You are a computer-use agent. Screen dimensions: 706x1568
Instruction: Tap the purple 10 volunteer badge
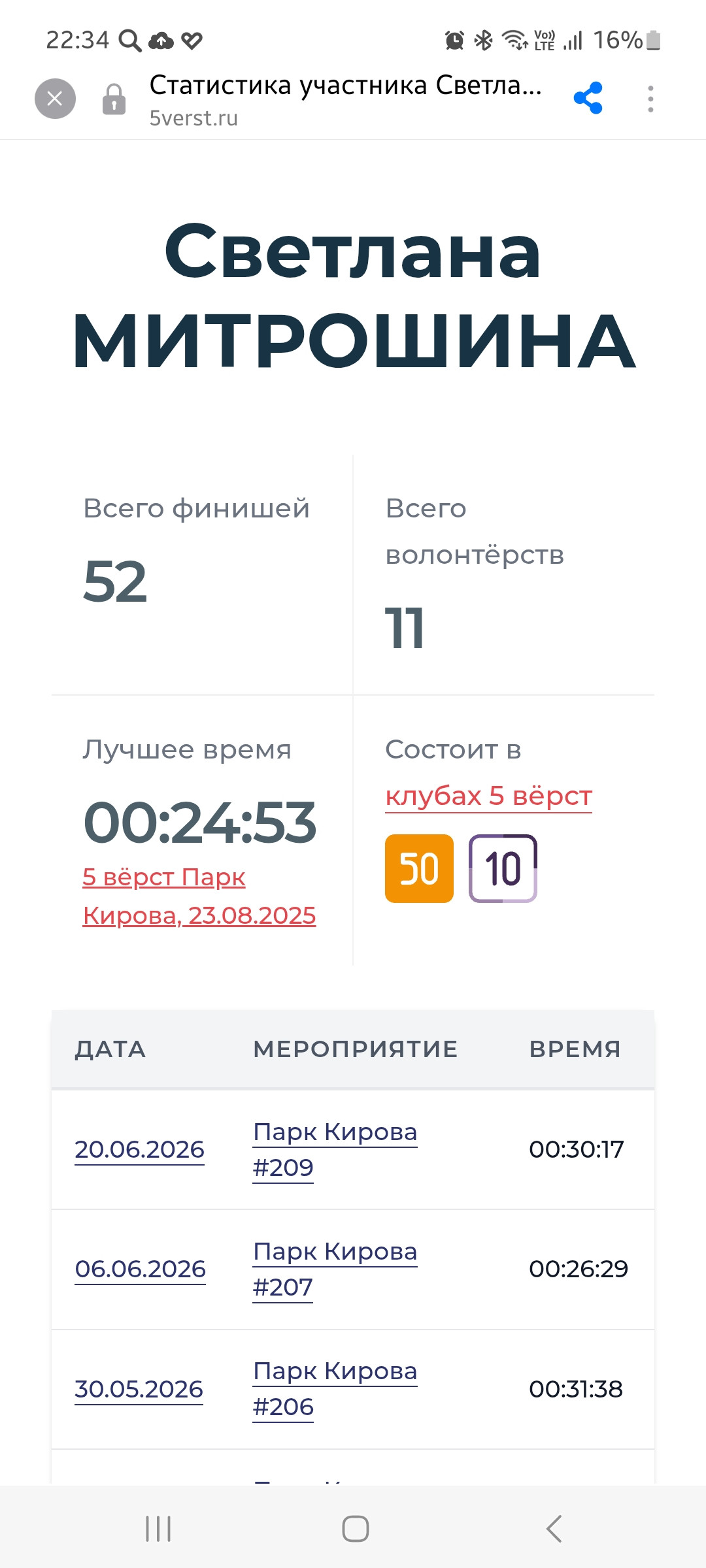tap(503, 868)
